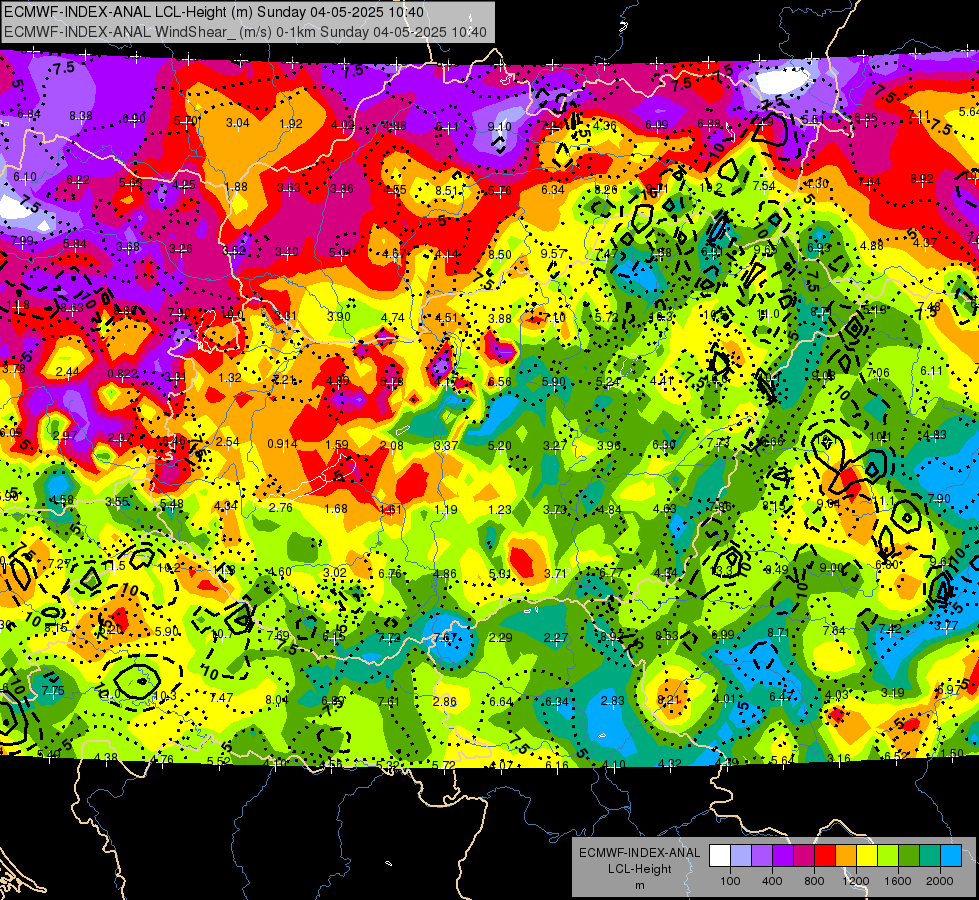This screenshot has width=979, height=900.
Task: Select the white legend swatch
Action: tap(719, 856)
